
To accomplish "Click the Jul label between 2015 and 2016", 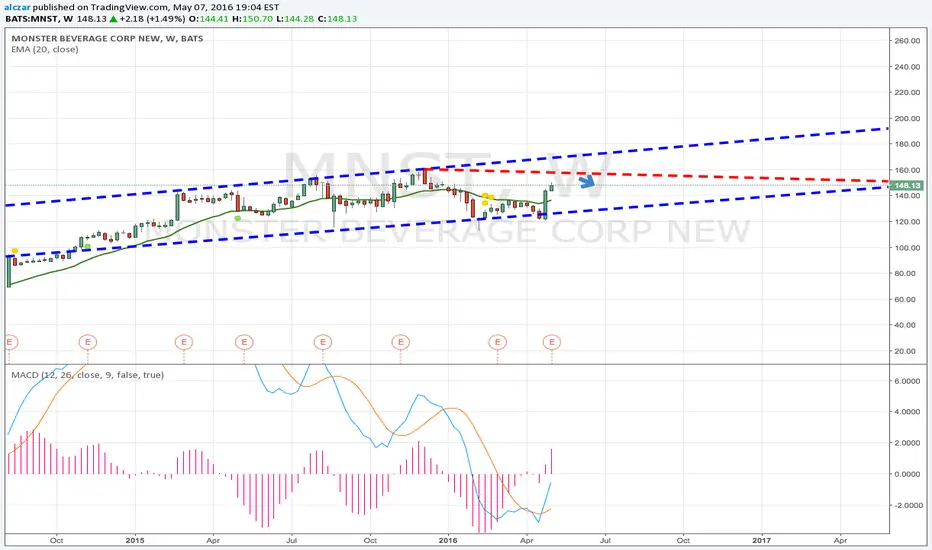I will (292, 540).
